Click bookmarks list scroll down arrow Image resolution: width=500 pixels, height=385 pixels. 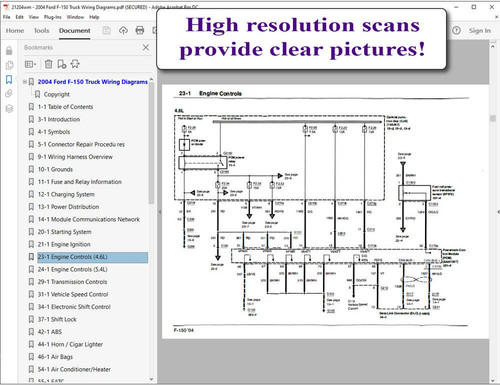point(151,379)
